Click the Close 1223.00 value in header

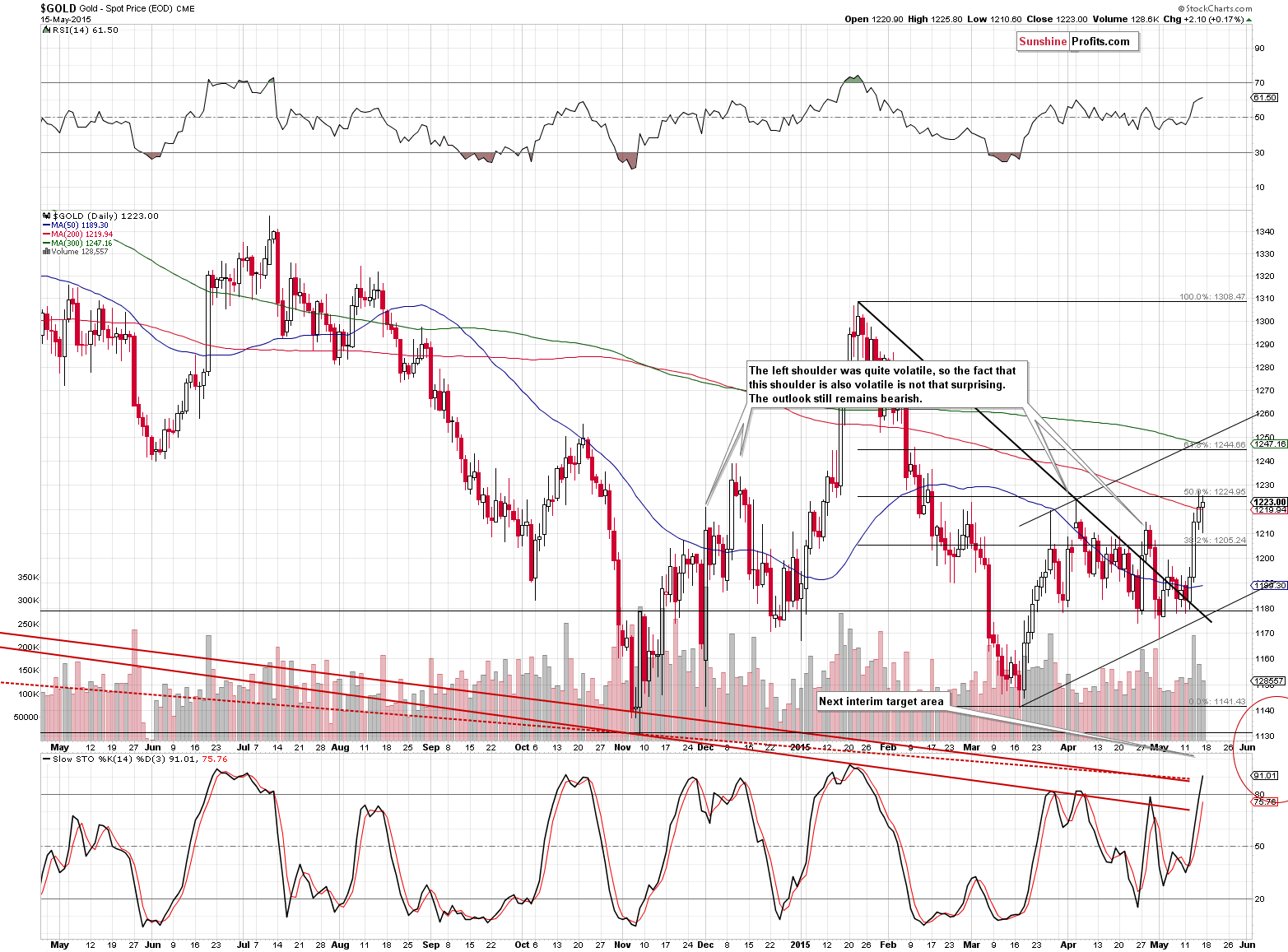click(1057, 19)
